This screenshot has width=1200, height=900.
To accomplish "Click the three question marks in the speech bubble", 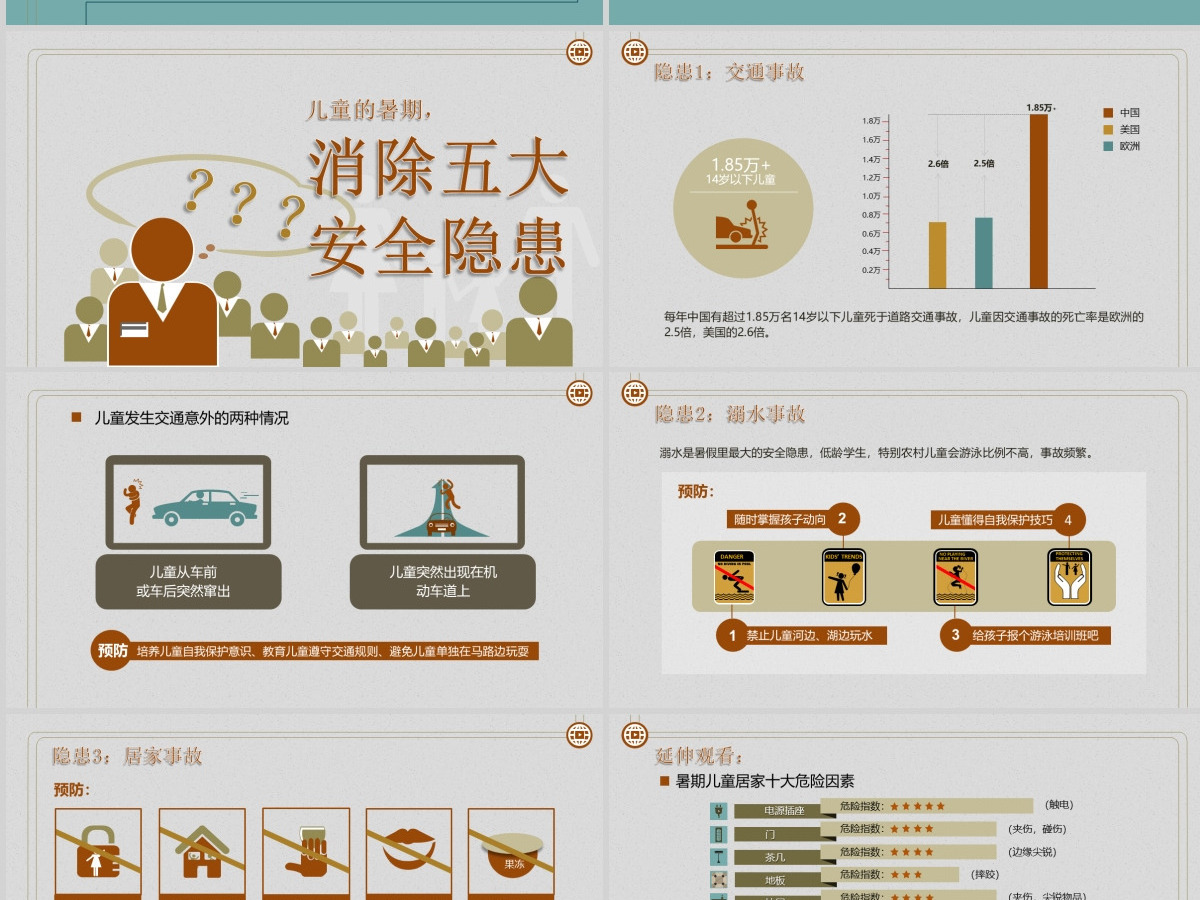I will [x=245, y=204].
